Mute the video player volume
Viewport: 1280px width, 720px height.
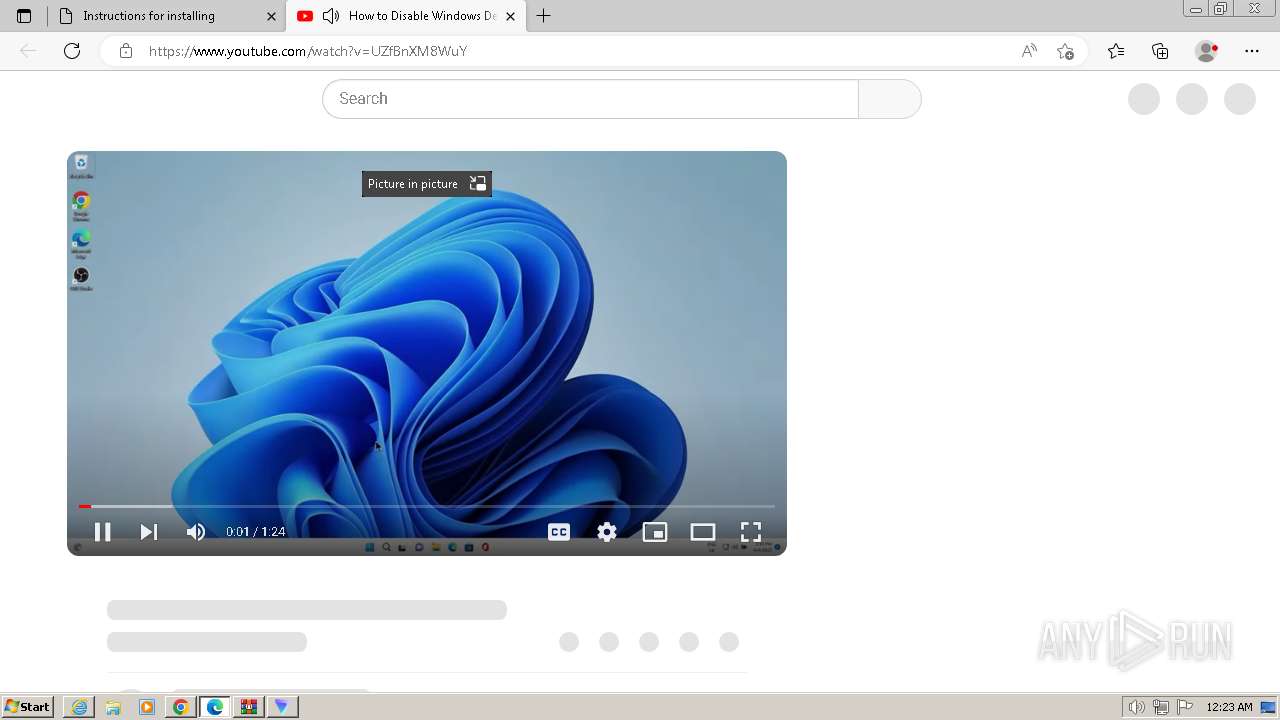pos(196,532)
